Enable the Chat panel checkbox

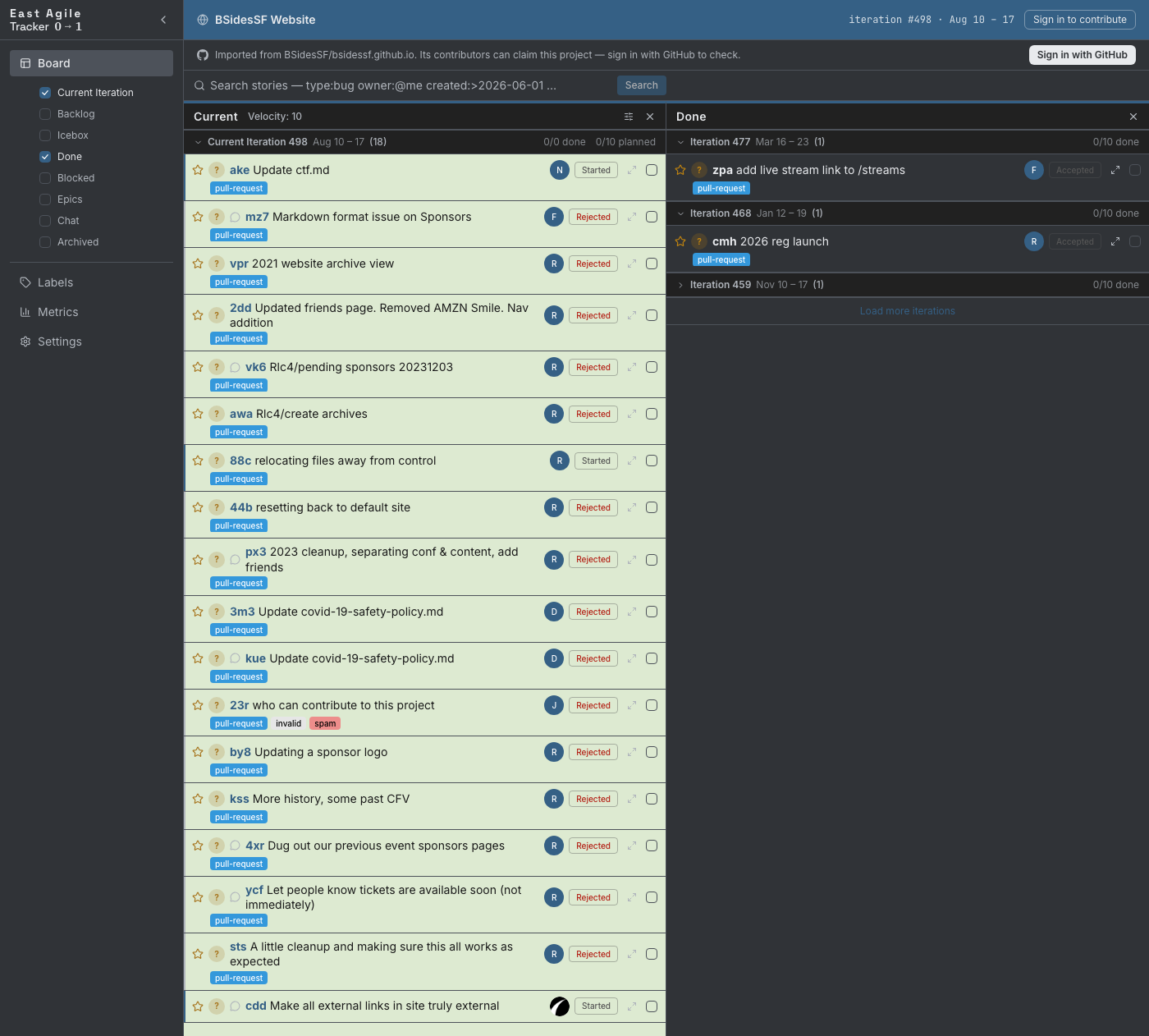coord(45,221)
